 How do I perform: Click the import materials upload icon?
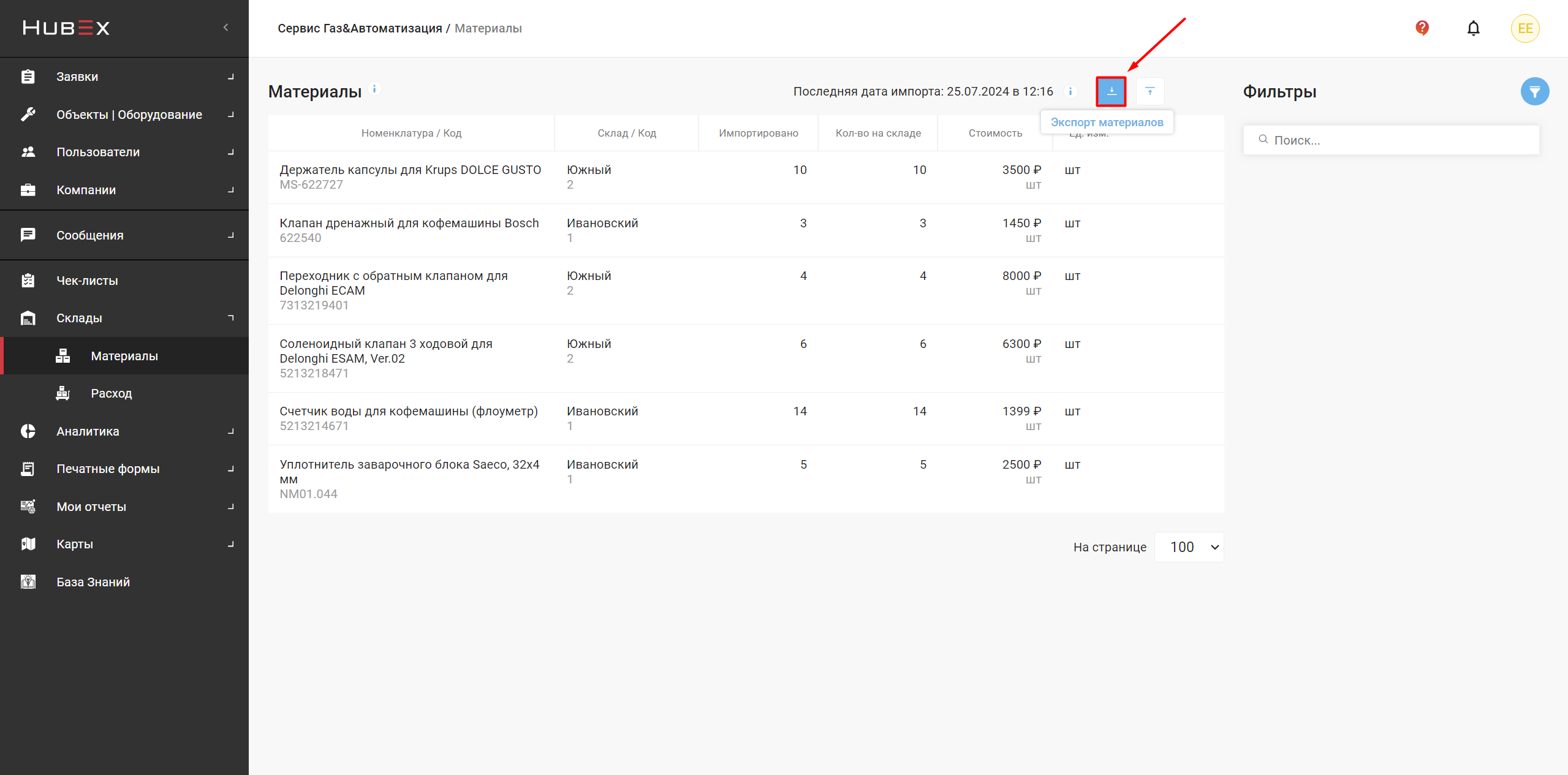[1149, 91]
